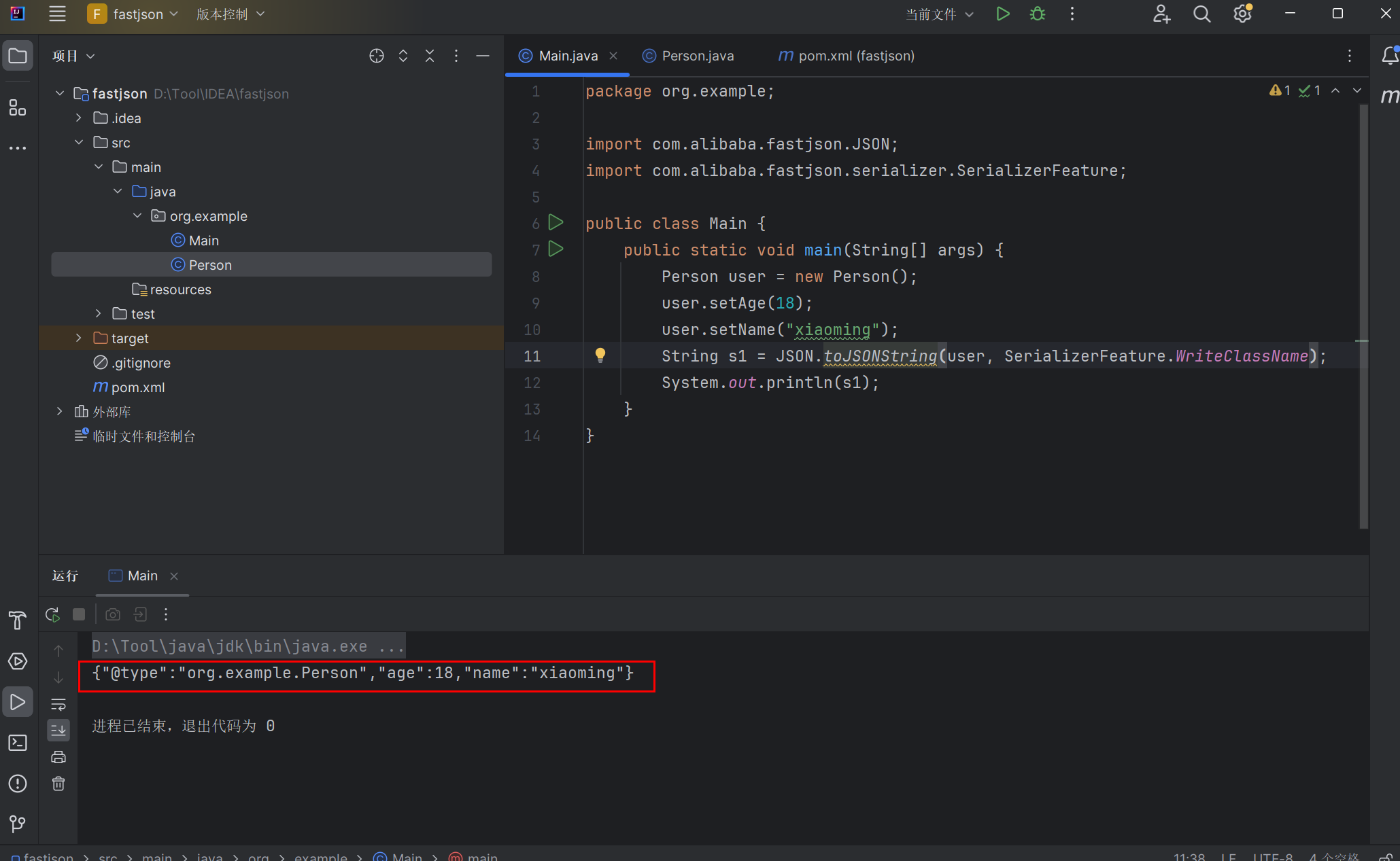
Task: Print the console output
Action: point(58,757)
